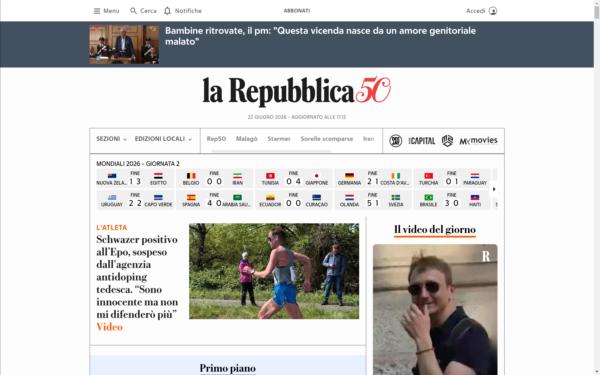Open the Notifiche bell icon
600x375 pixels.
(167, 11)
